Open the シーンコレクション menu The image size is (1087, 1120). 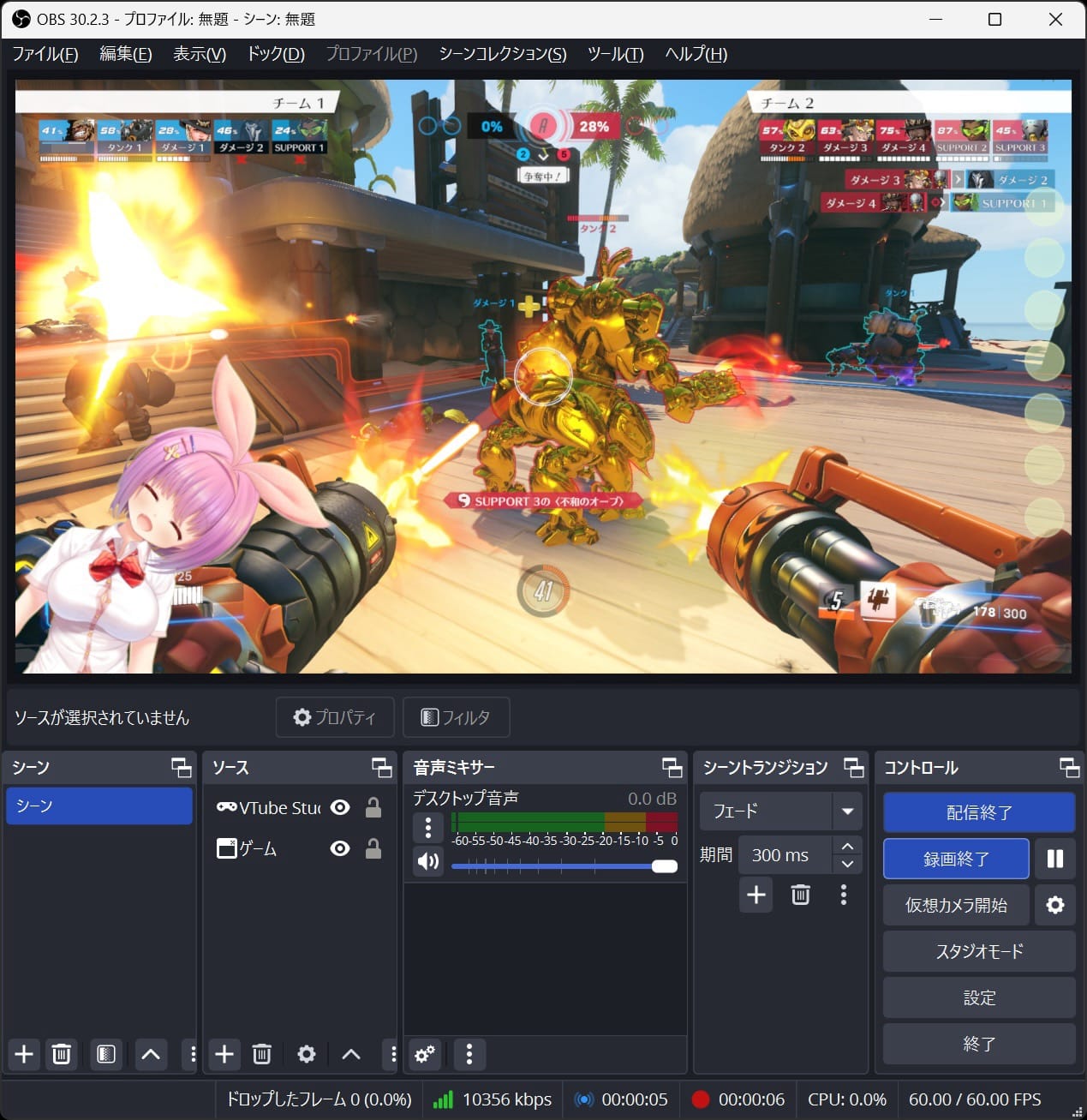503,54
